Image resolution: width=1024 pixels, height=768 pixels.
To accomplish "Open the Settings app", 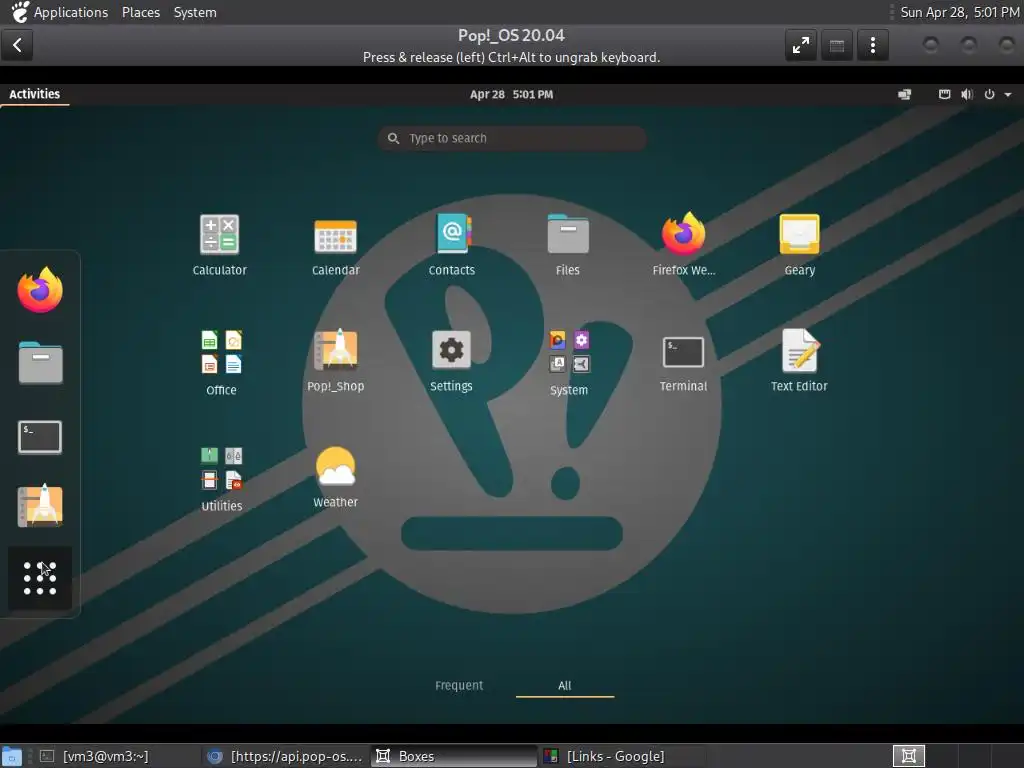I will point(451,360).
